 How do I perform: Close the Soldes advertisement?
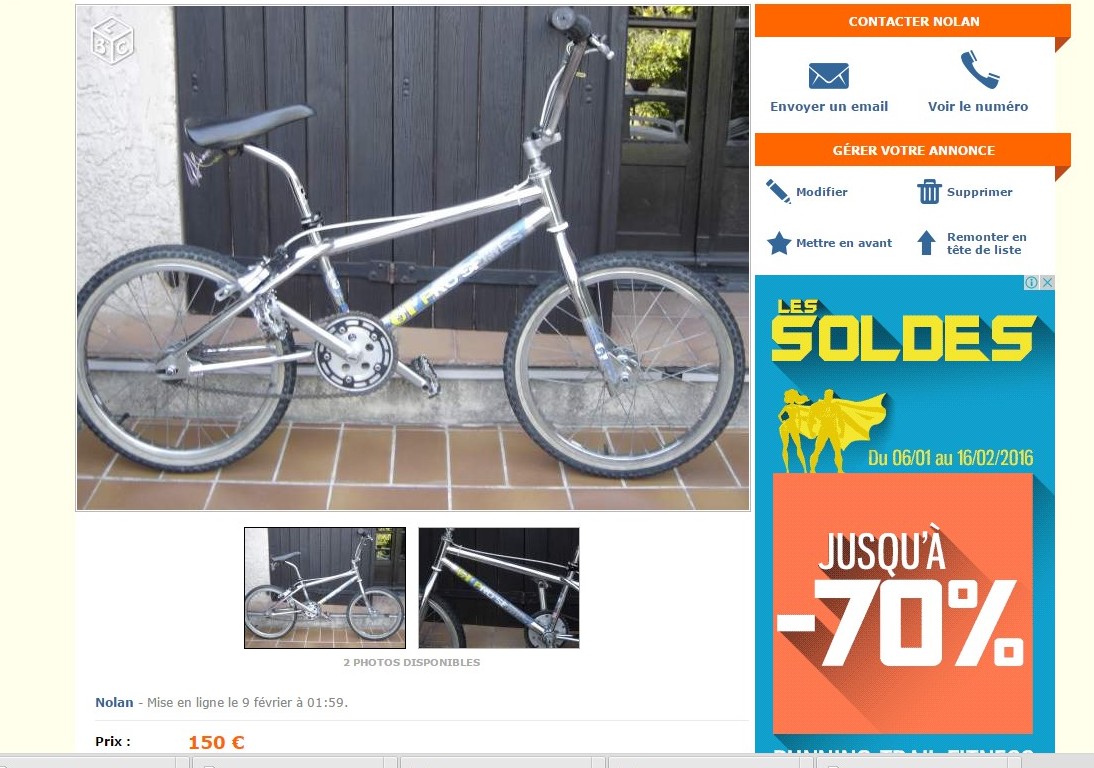[1047, 283]
